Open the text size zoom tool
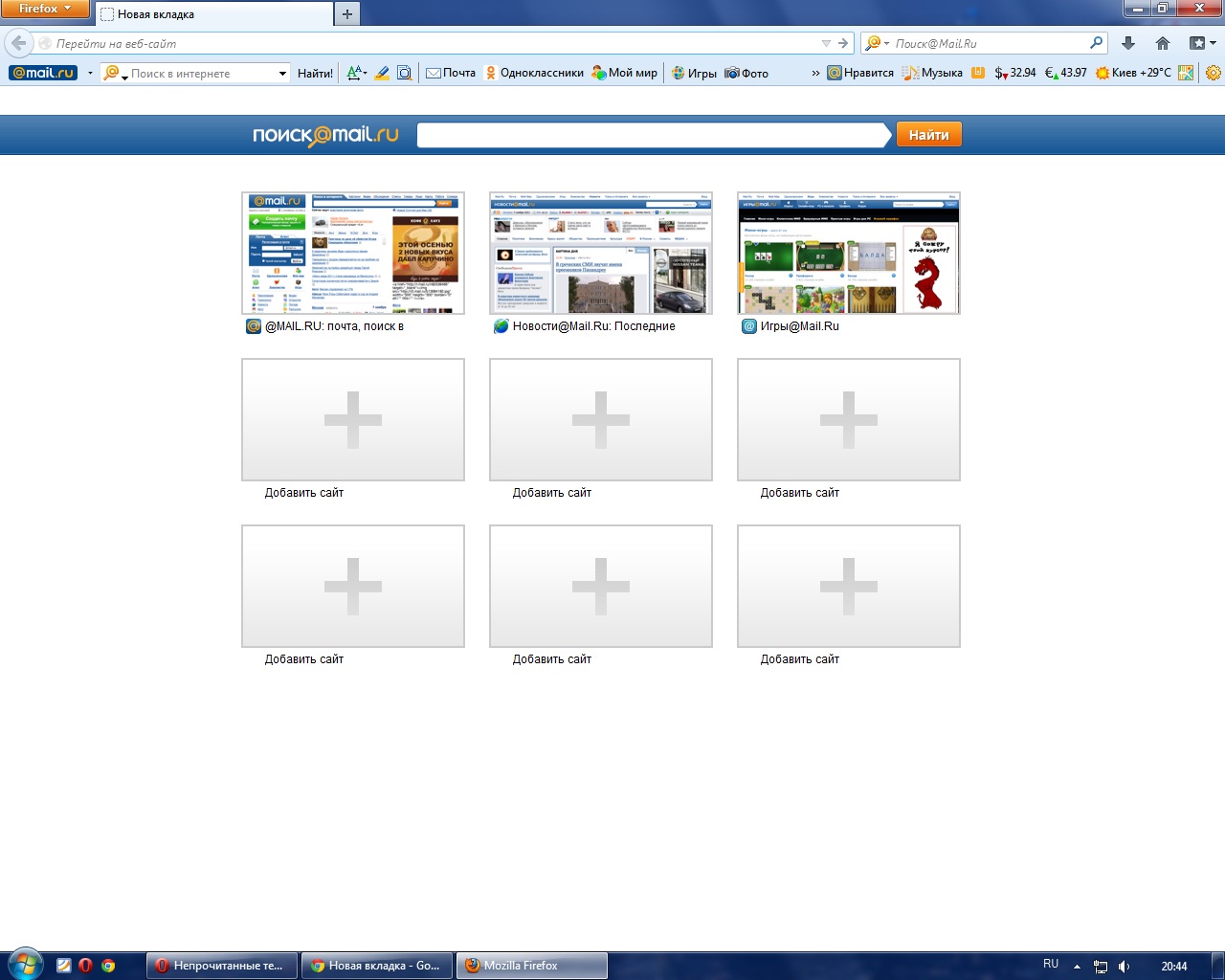 (x=356, y=73)
